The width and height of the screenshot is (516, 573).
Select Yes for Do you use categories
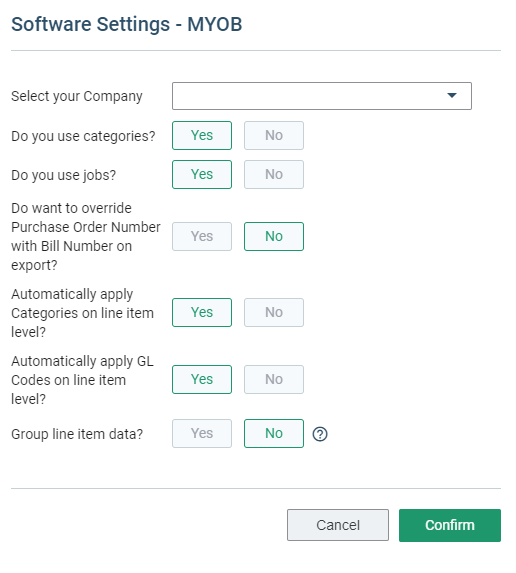tap(202, 135)
